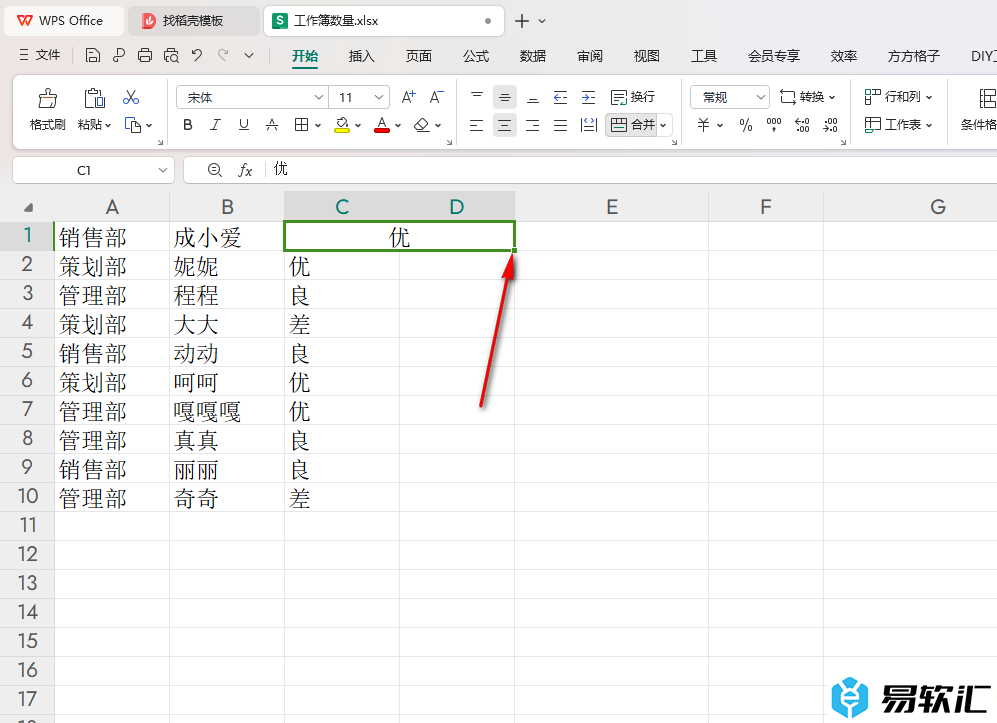Click the Merge (合并) button
Viewport: 997px width, 723px height.
[632, 125]
